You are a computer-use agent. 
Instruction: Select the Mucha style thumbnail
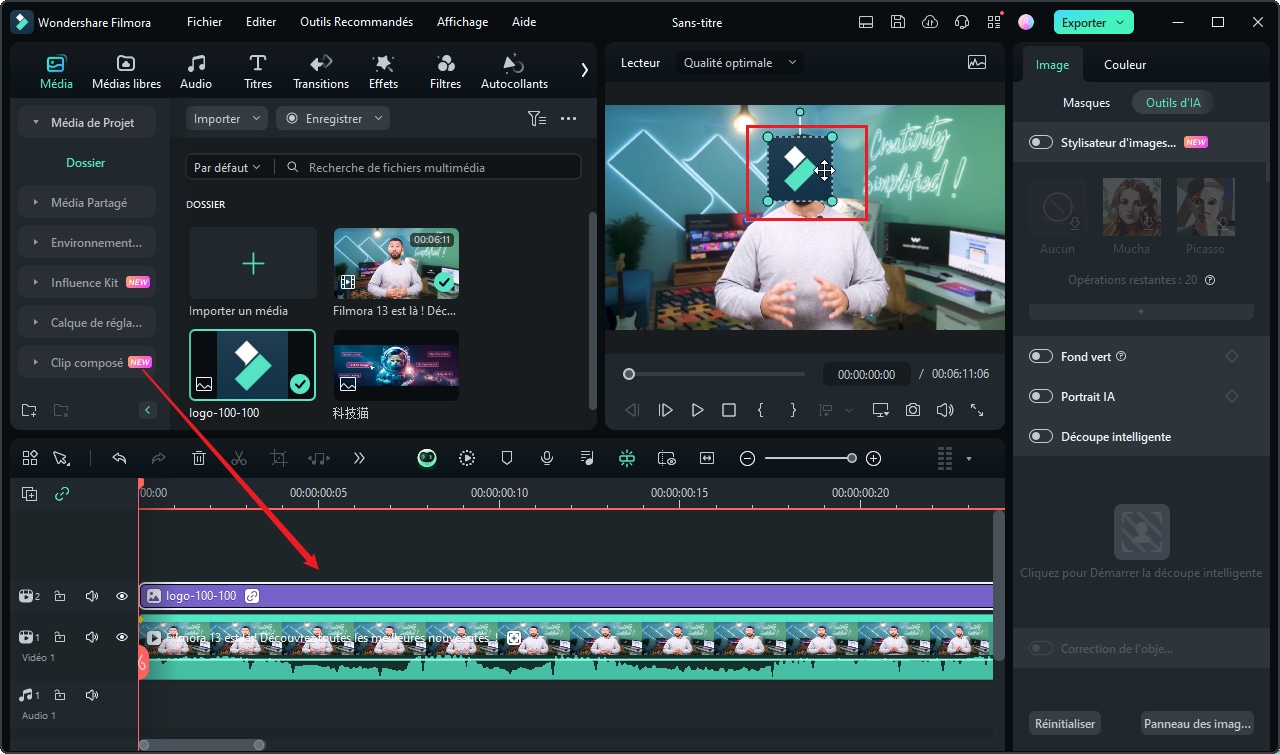point(1131,207)
